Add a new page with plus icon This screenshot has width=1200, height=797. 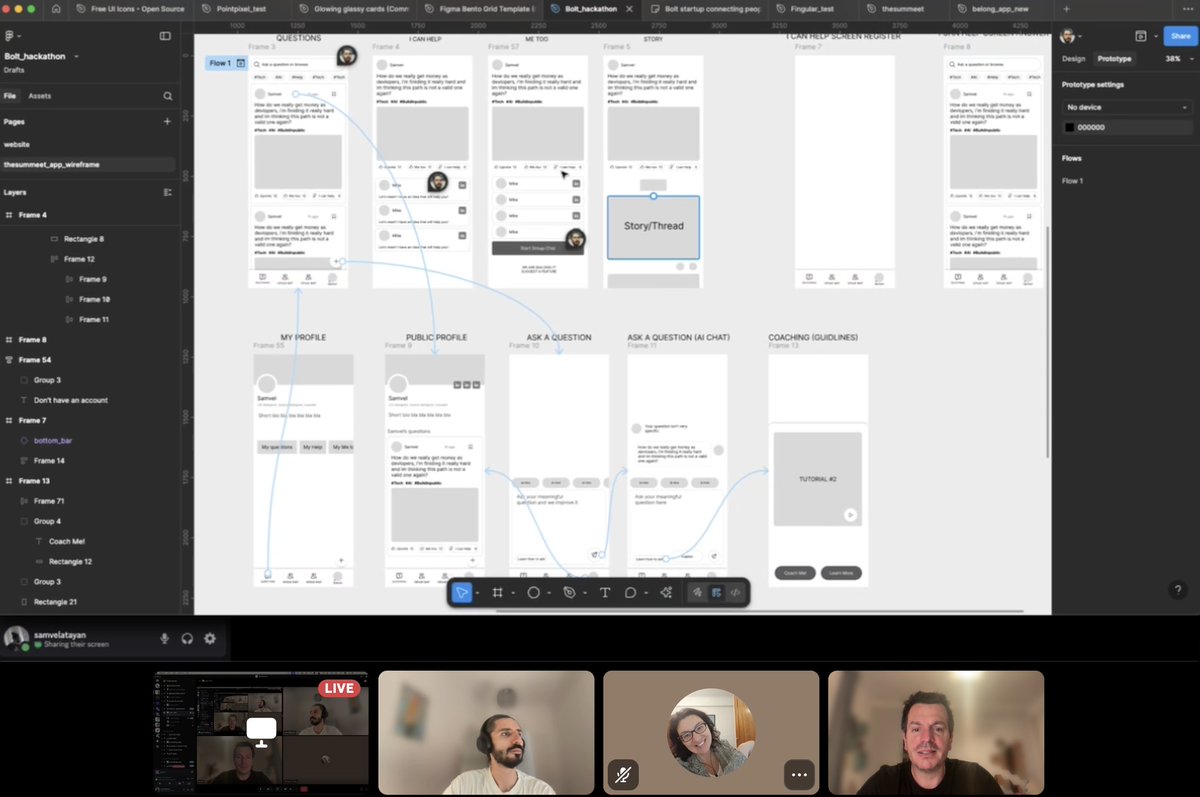pos(167,121)
